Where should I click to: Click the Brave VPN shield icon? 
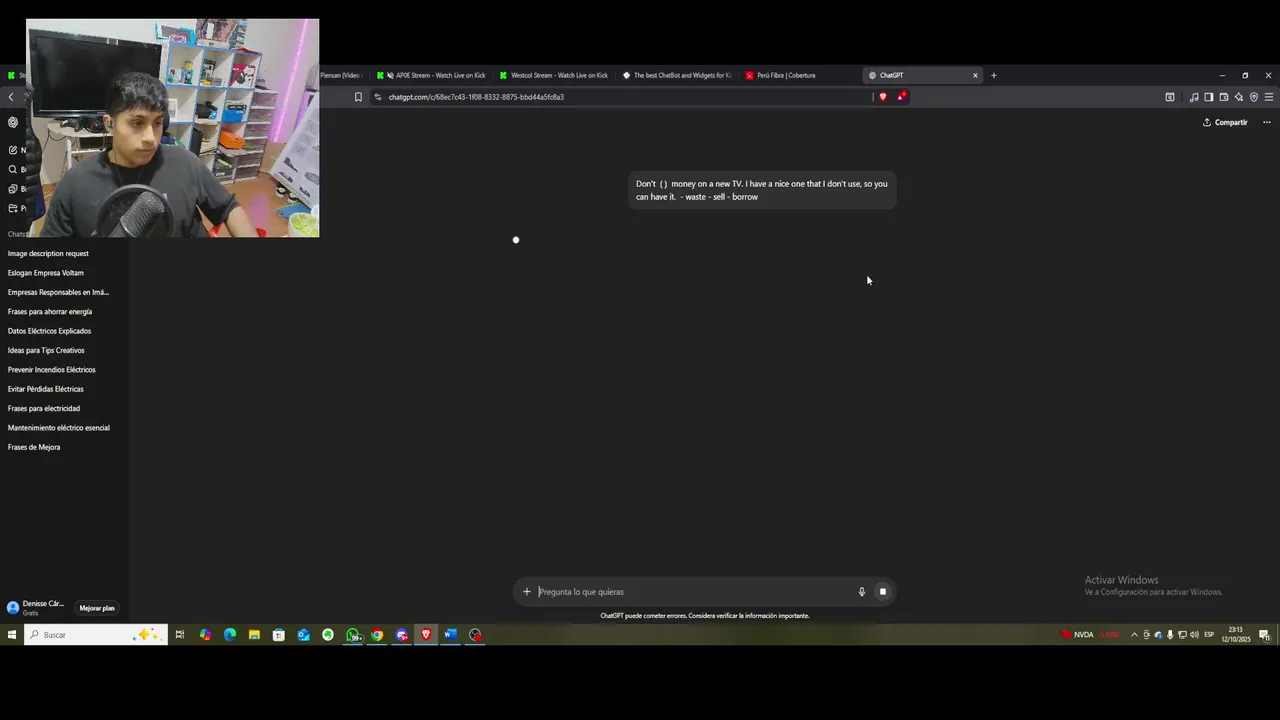pos(1254,97)
